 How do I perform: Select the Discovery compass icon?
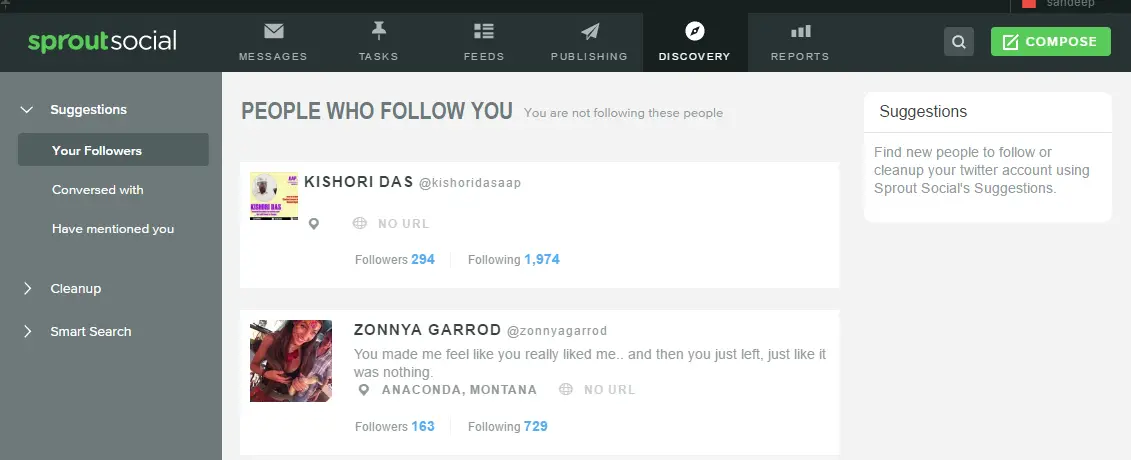tap(694, 31)
